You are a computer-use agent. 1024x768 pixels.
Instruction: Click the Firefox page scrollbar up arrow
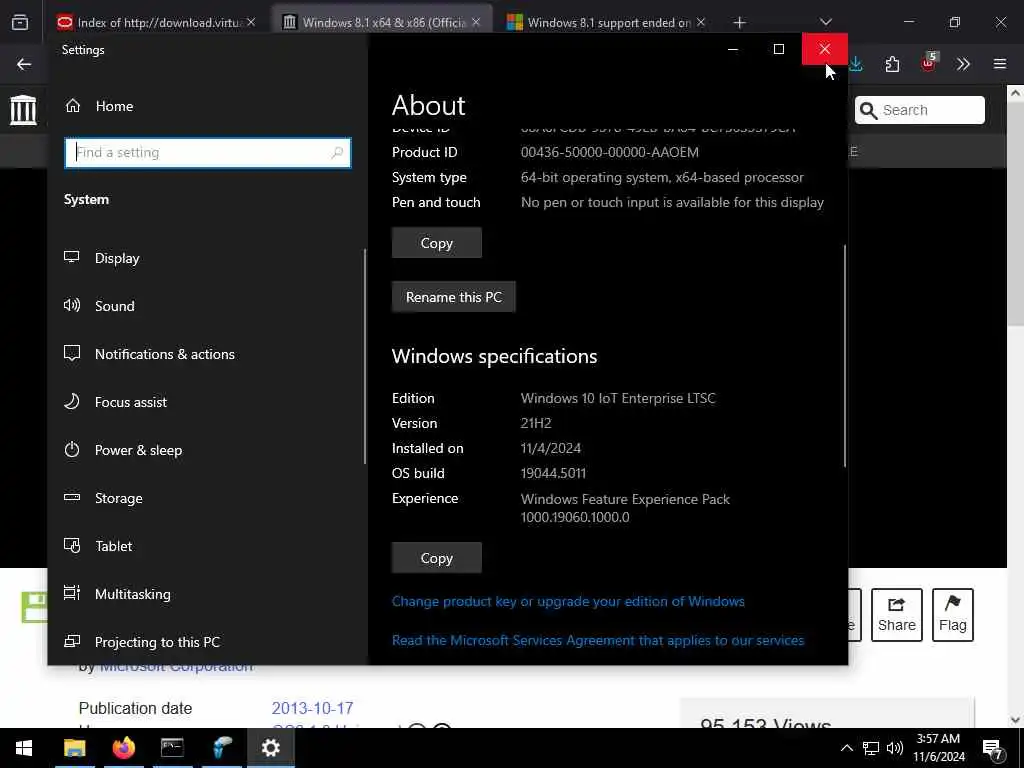click(1015, 93)
